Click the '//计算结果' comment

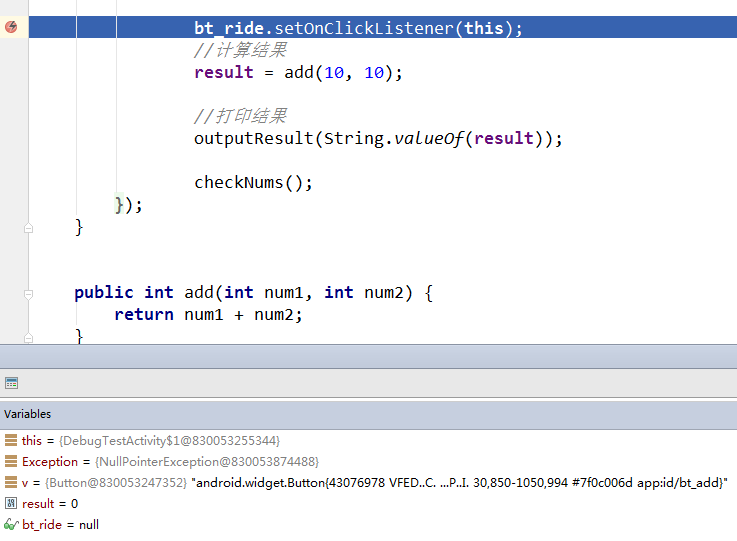click(x=240, y=50)
